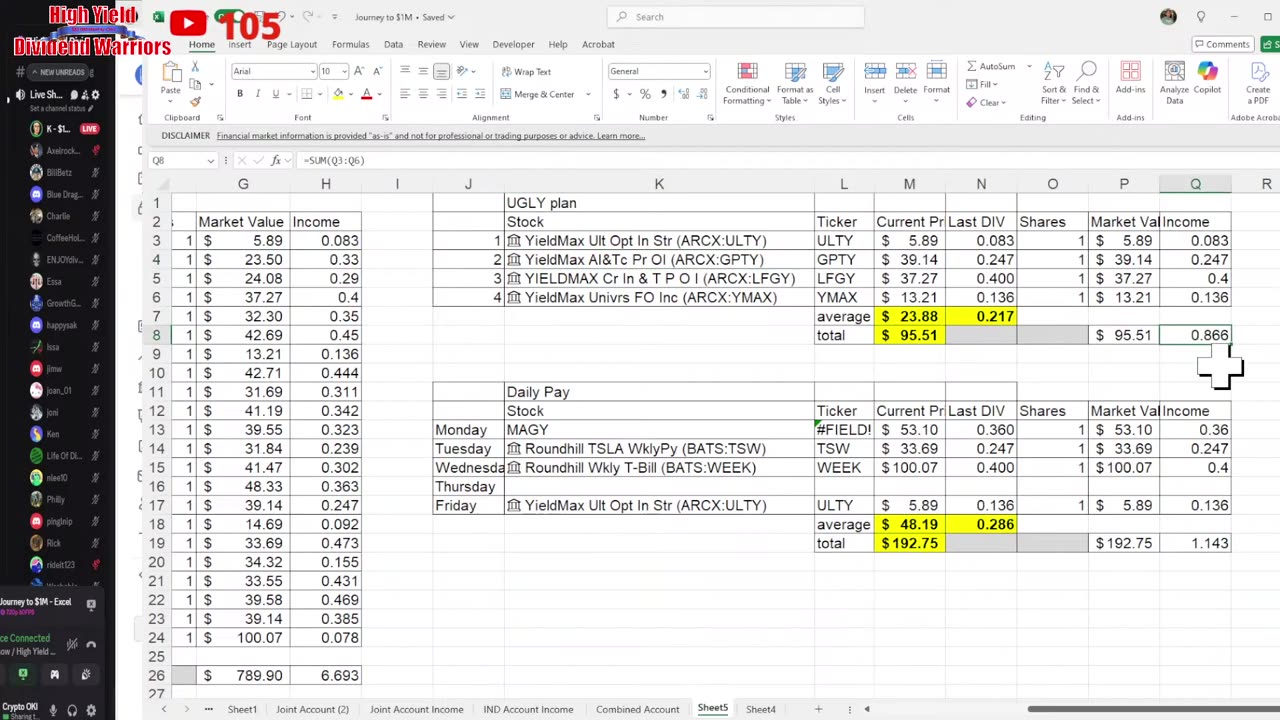The width and height of the screenshot is (1280, 720).
Task: Click the Decrease Decimal icon
Action: tap(701, 94)
